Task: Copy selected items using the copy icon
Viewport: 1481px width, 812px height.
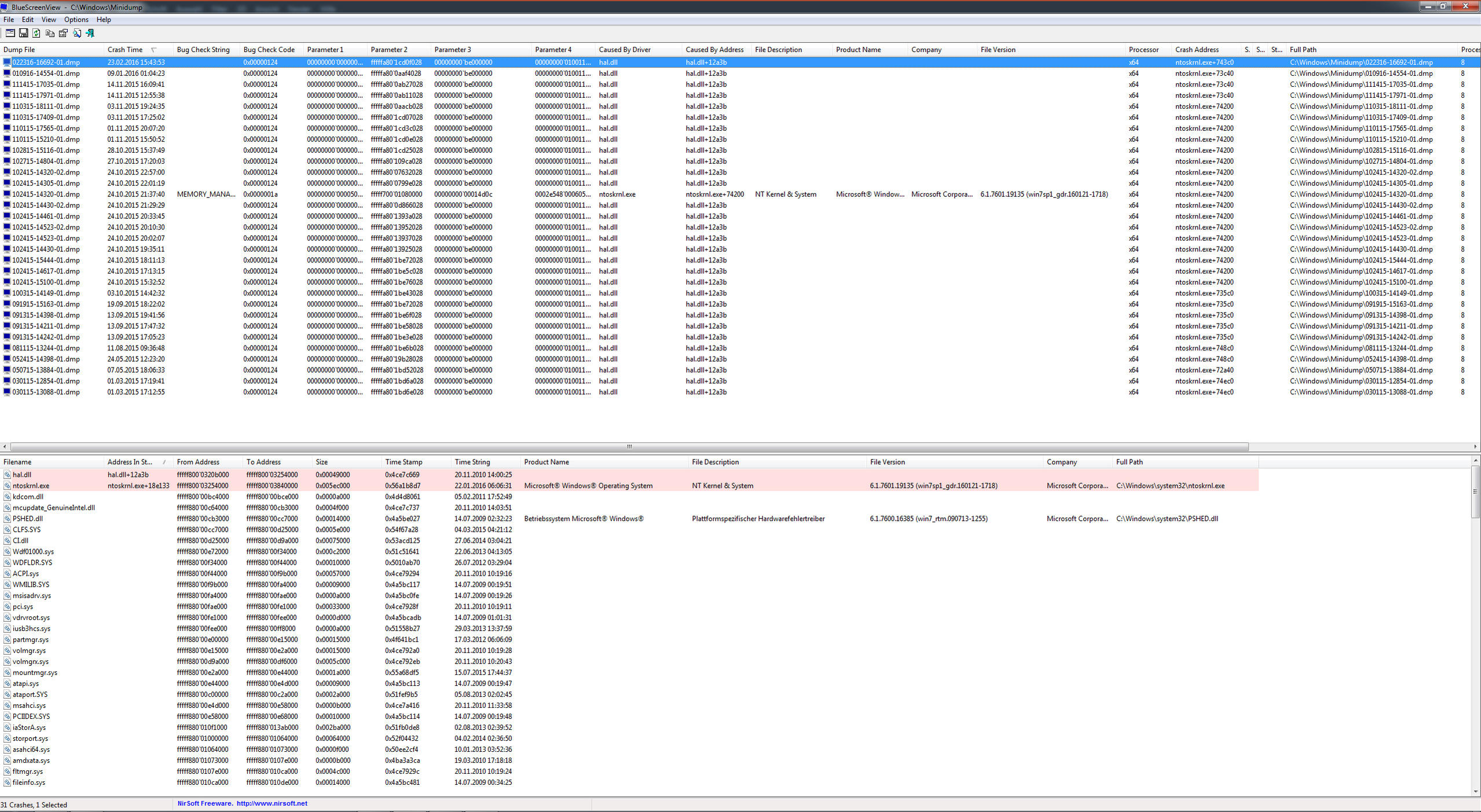Action: (x=50, y=33)
